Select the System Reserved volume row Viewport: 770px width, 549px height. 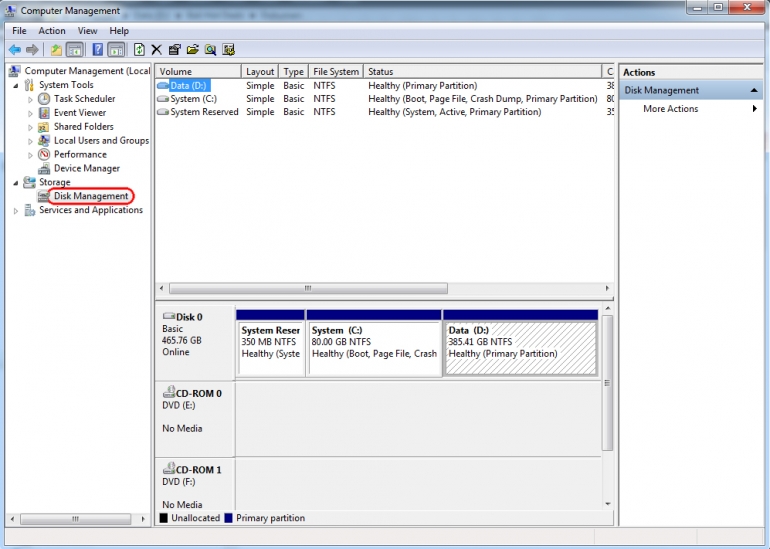pyautogui.click(x=385, y=112)
